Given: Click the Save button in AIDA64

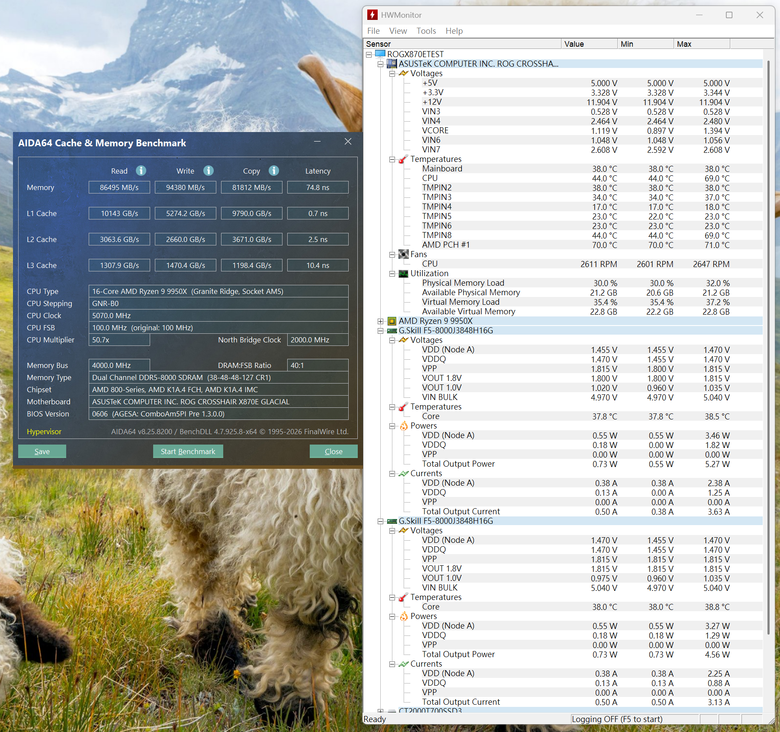Looking at the screenshot, I should coord(42,452).
